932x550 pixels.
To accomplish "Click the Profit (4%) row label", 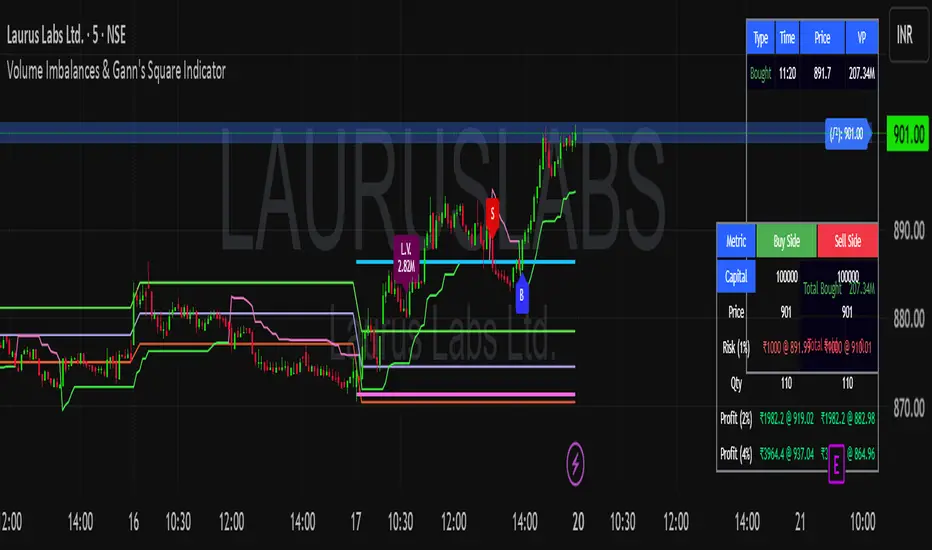I will (736, 454).
